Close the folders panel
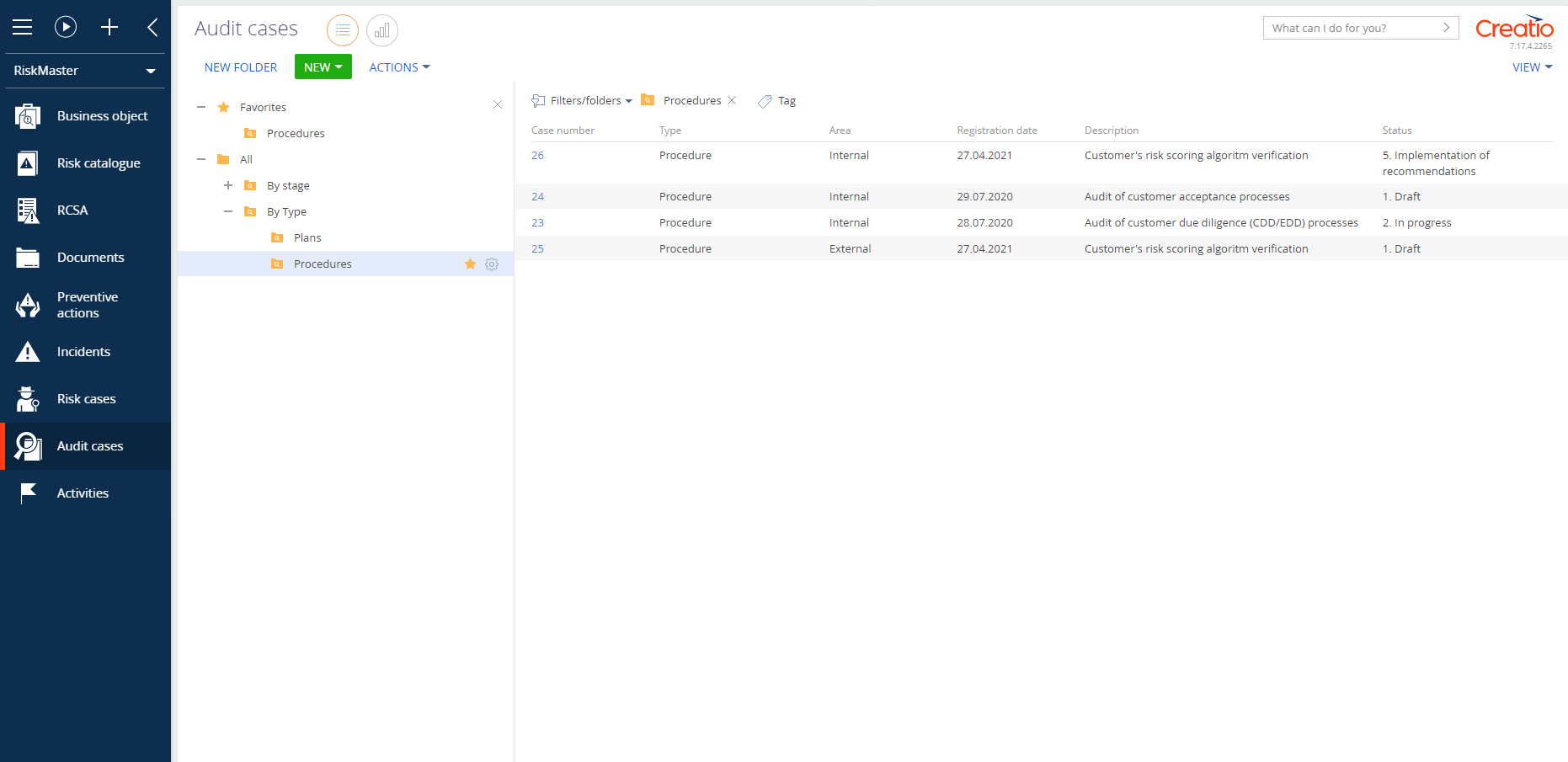 (x=498, y=105)
